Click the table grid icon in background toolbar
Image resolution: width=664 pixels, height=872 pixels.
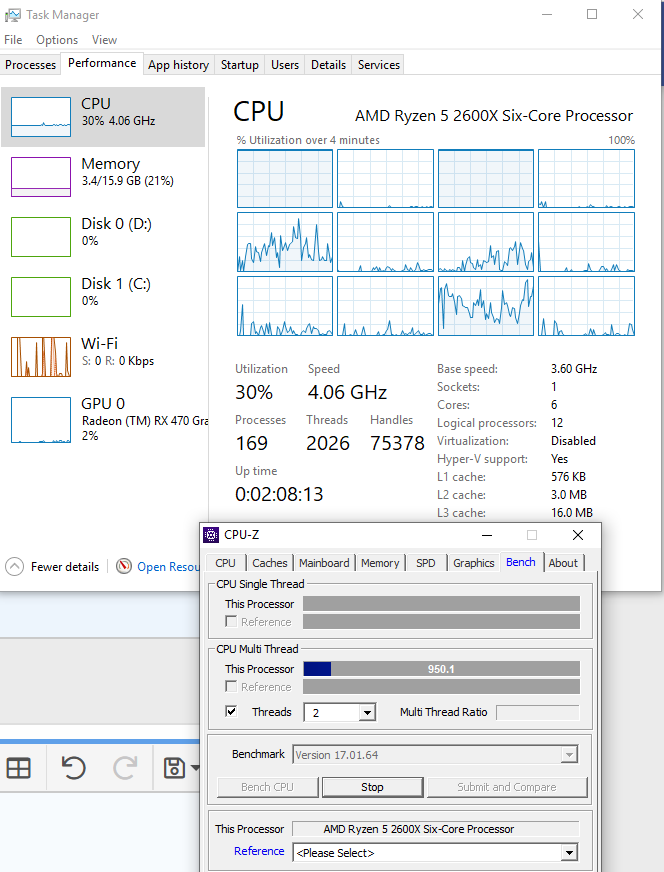pyautogui.click(x=18, y=769)
